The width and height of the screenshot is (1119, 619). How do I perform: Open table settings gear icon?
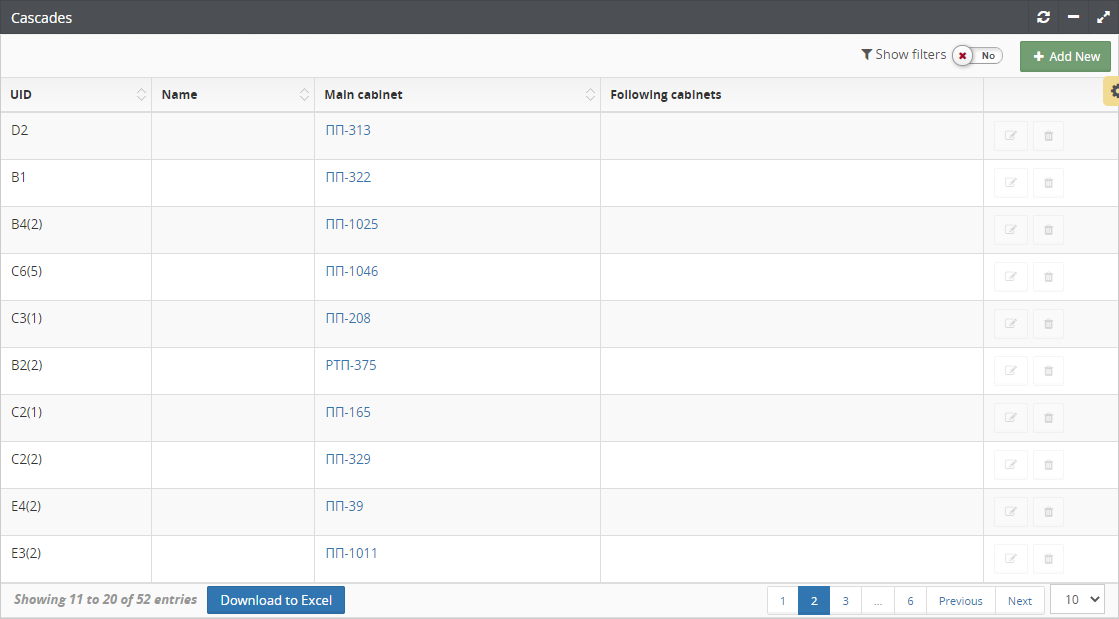[x=1114, y=91]
